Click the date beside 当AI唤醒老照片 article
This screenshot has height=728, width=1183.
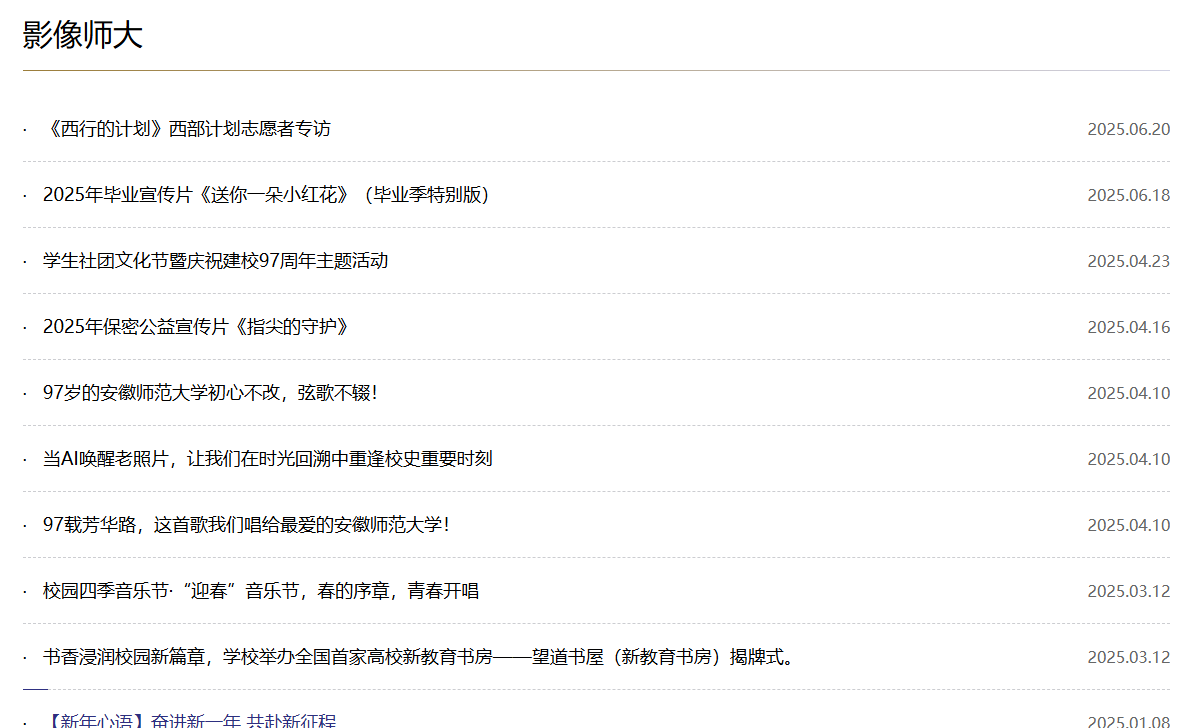point(1128,459)
